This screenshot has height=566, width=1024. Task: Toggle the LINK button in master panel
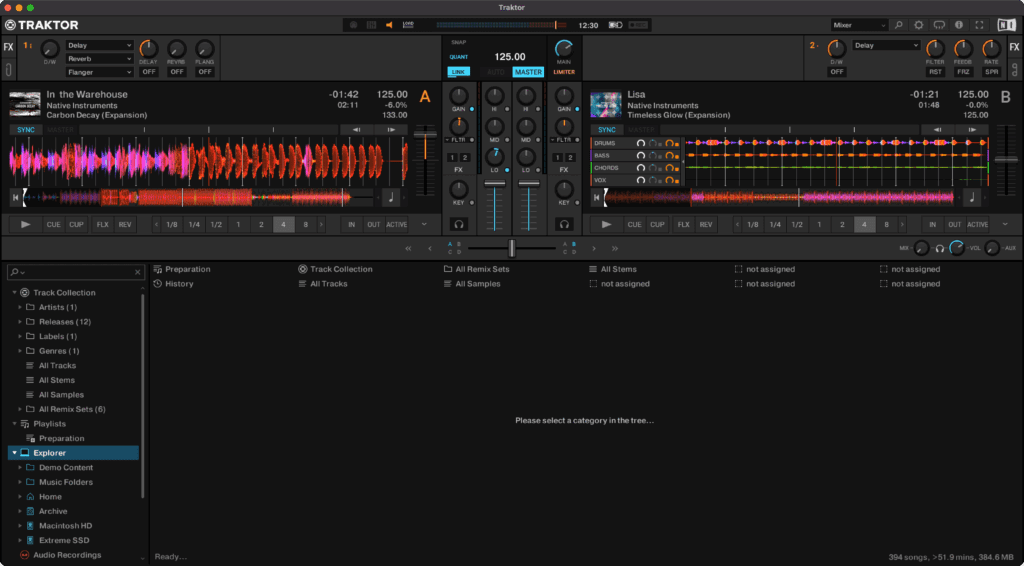459,72
